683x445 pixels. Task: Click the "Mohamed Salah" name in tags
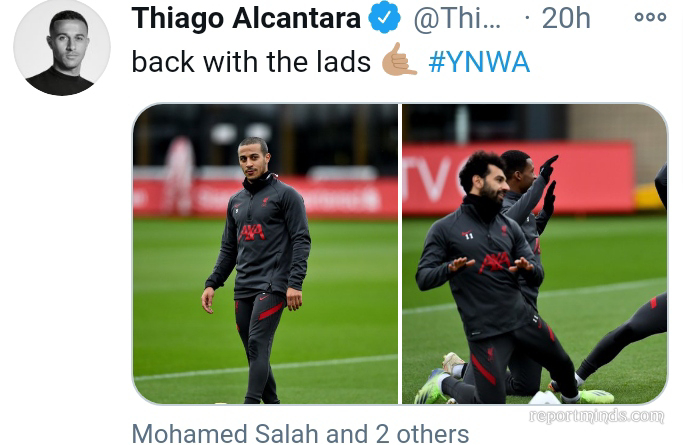coord(225,434)
